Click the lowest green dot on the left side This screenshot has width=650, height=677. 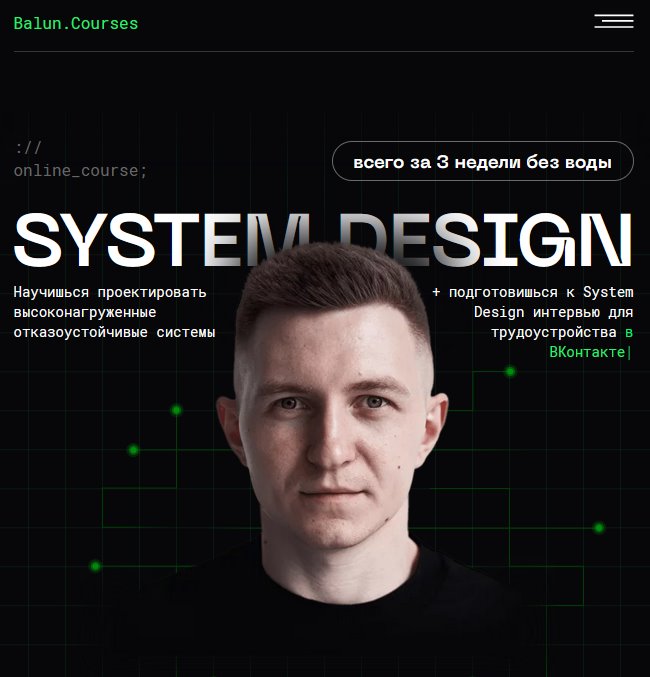(95, 566)
